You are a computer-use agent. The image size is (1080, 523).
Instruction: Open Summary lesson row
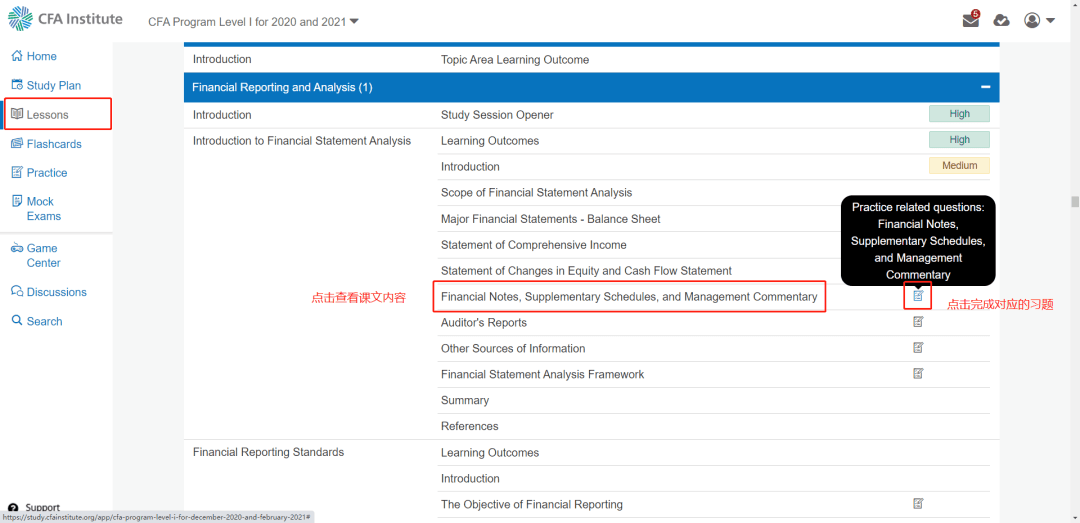(464, 400)
